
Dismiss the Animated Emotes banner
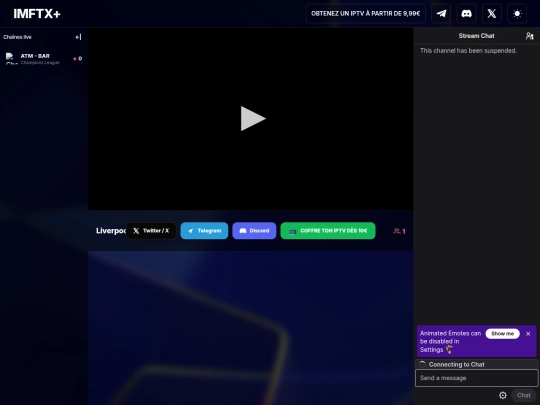click(x=528, y=334)
